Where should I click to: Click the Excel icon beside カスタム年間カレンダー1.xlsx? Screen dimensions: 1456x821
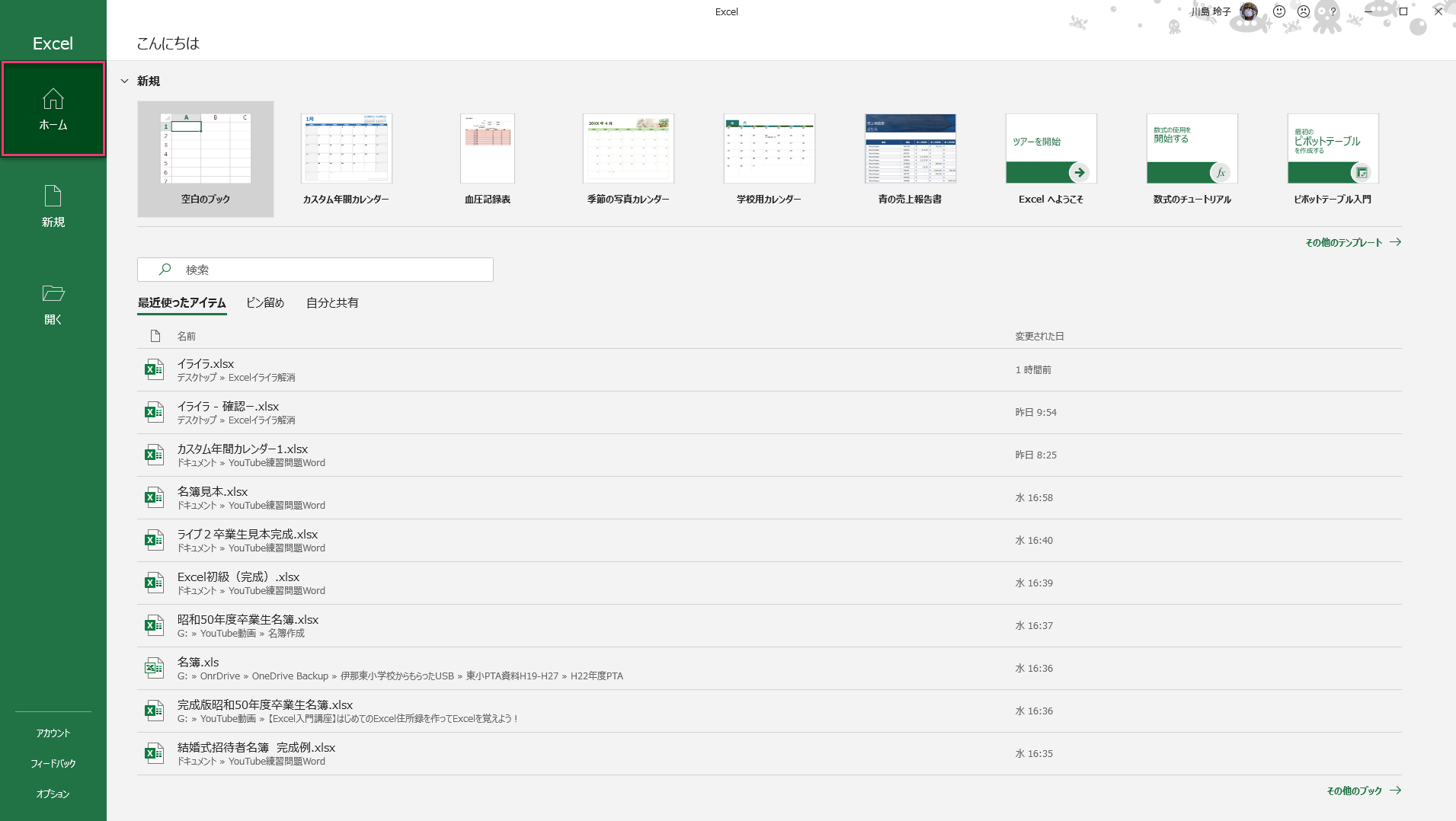155,455
